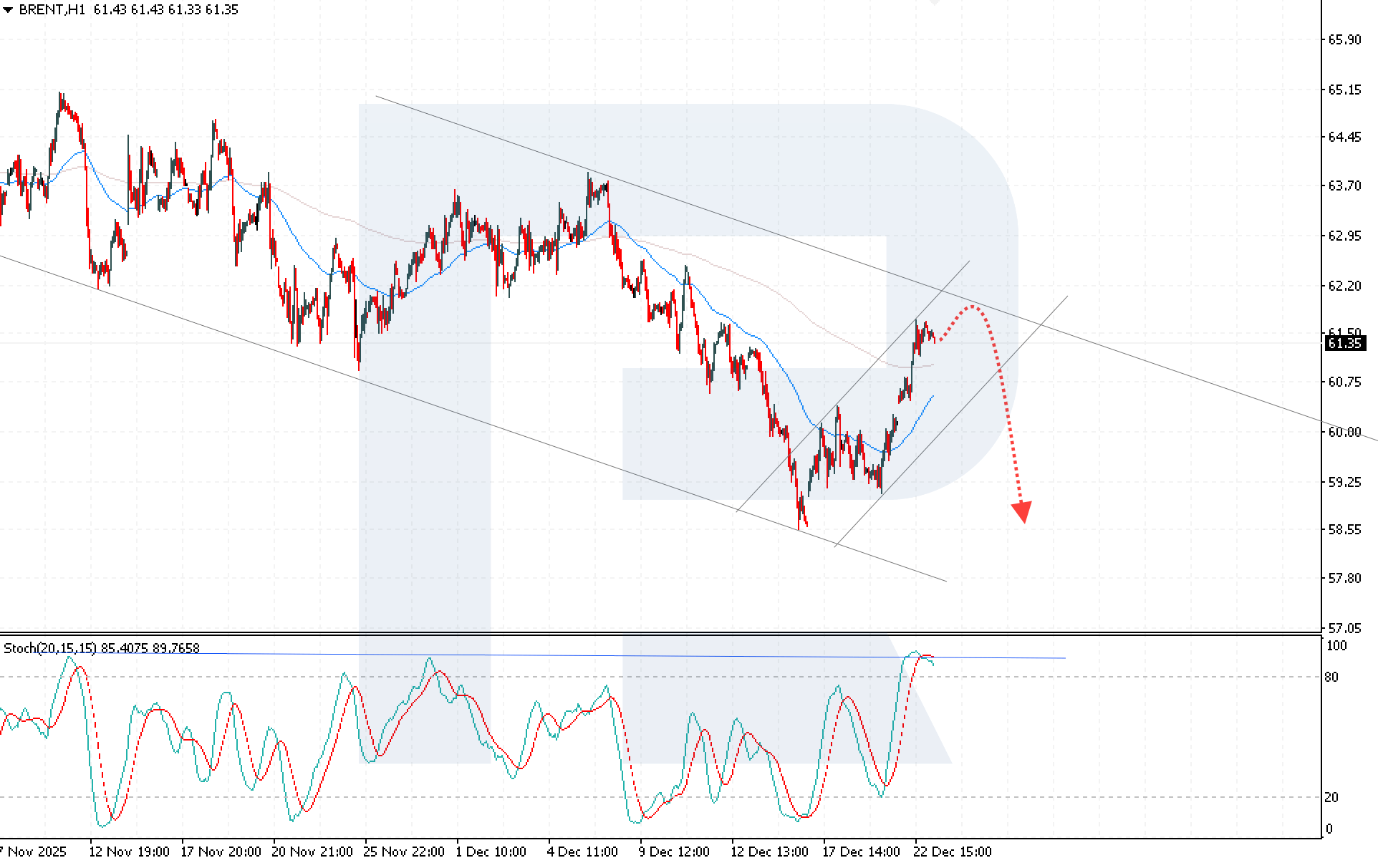Click the 58.55 price axis label
The height and width of the screenshot is (868, 1378).
pos(1344,529)
